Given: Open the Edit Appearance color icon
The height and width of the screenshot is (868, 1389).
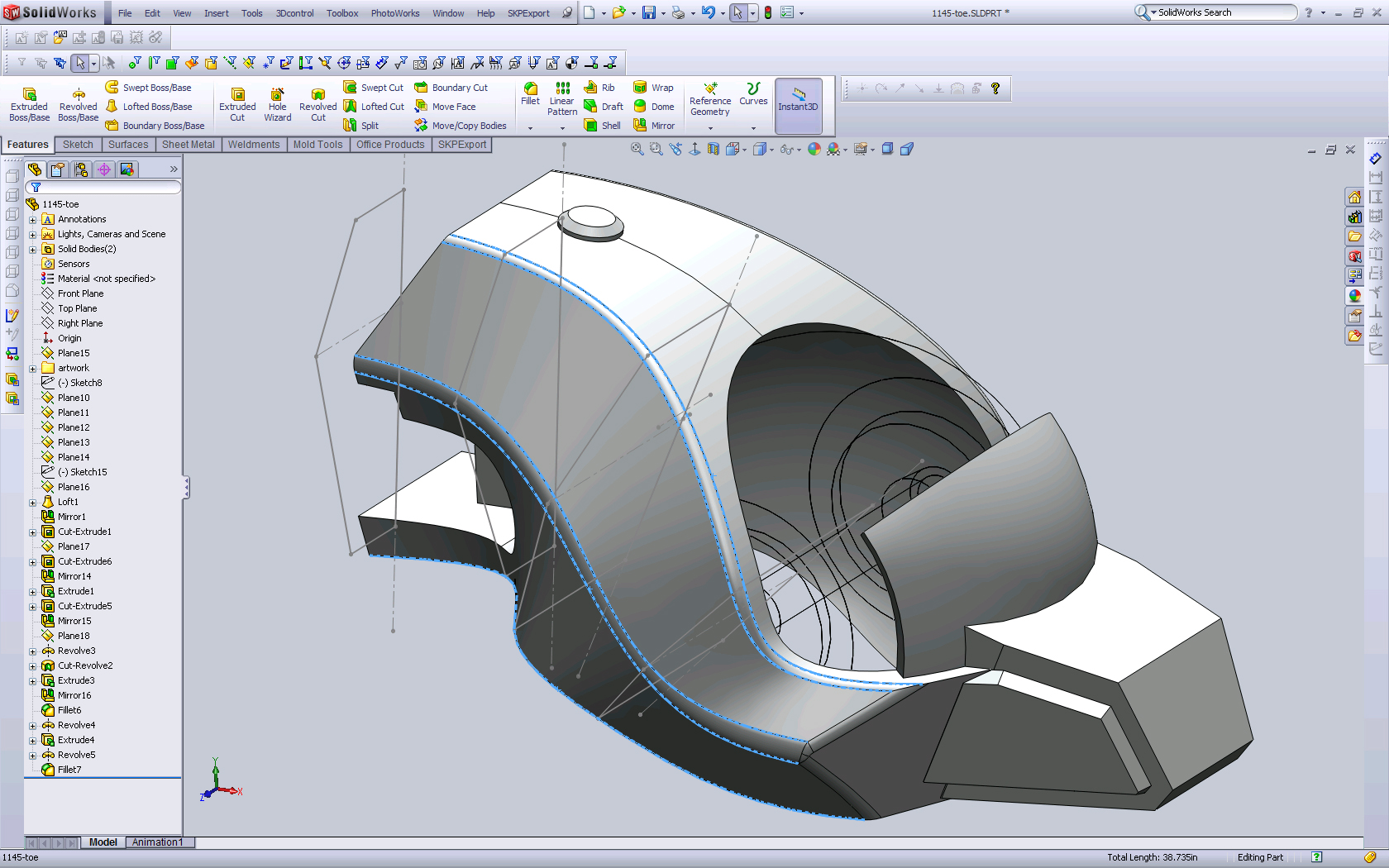Looking at the screenshot, I should (x=814, y=149).
